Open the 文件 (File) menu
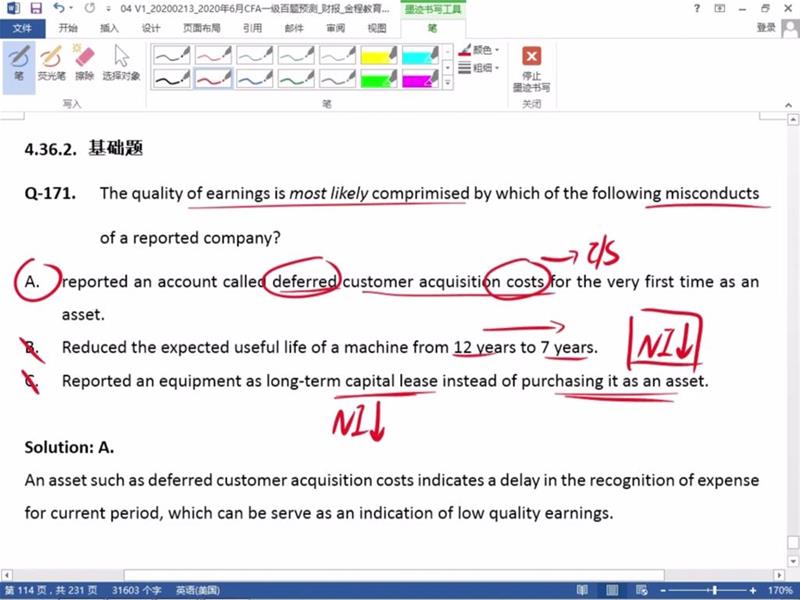 click(x=22, y=28)
